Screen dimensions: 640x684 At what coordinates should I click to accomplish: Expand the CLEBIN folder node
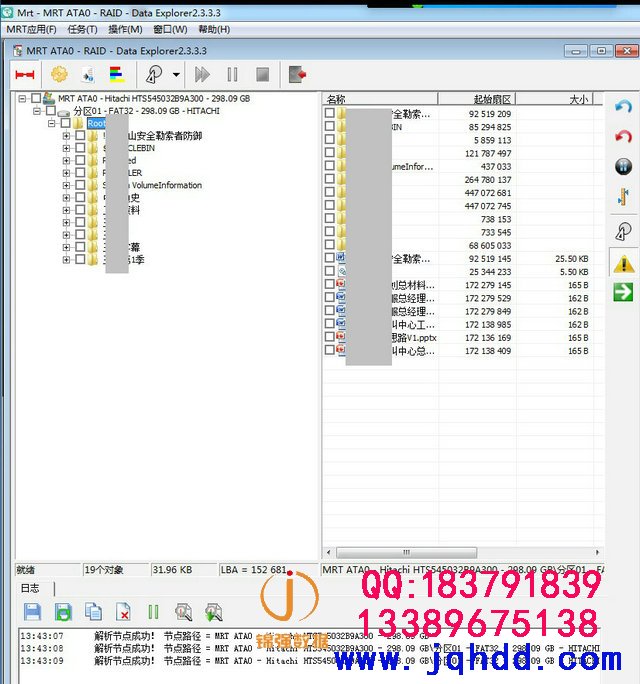(66, 148)
